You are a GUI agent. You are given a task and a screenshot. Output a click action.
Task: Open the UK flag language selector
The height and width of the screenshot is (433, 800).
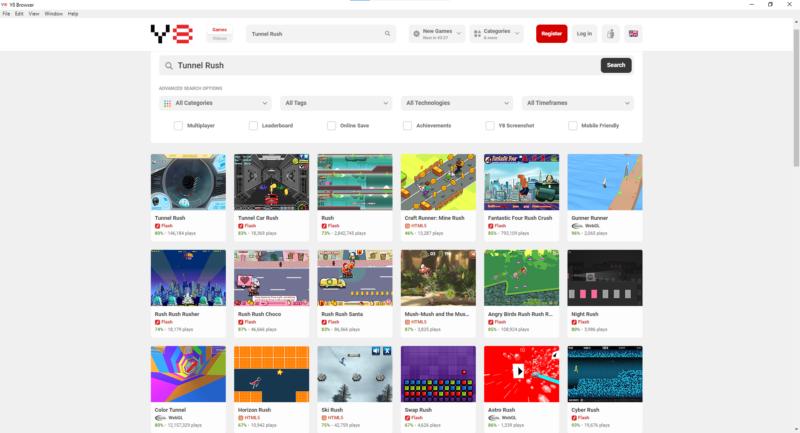[633, 34]
